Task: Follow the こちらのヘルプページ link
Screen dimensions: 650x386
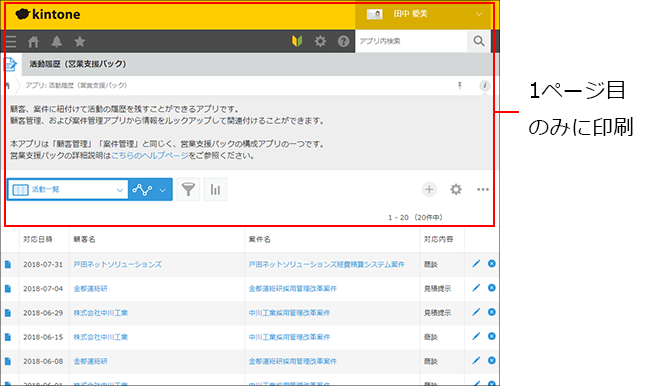Action: [x=150, y=156]
